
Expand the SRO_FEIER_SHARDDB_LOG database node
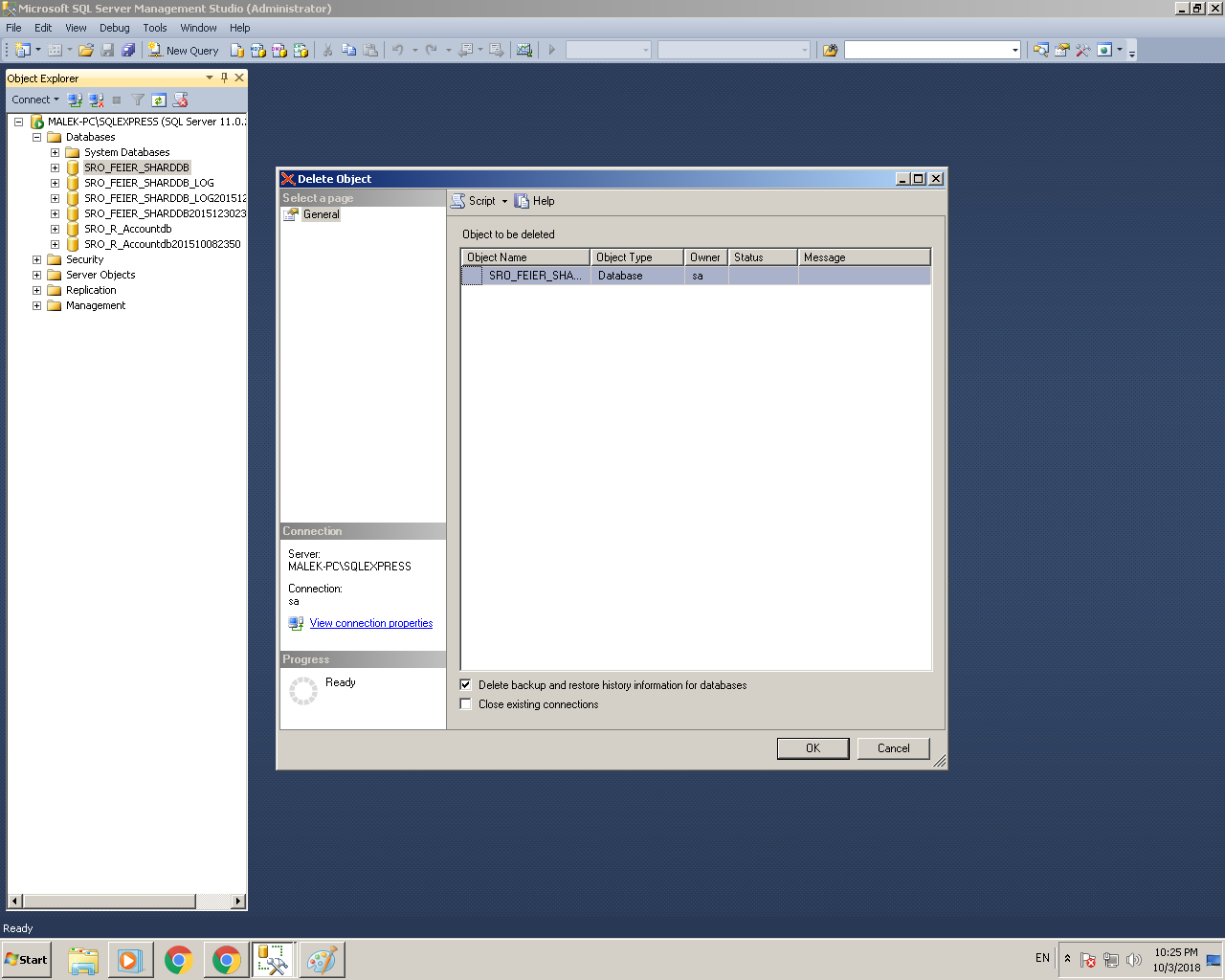(55, 183)
